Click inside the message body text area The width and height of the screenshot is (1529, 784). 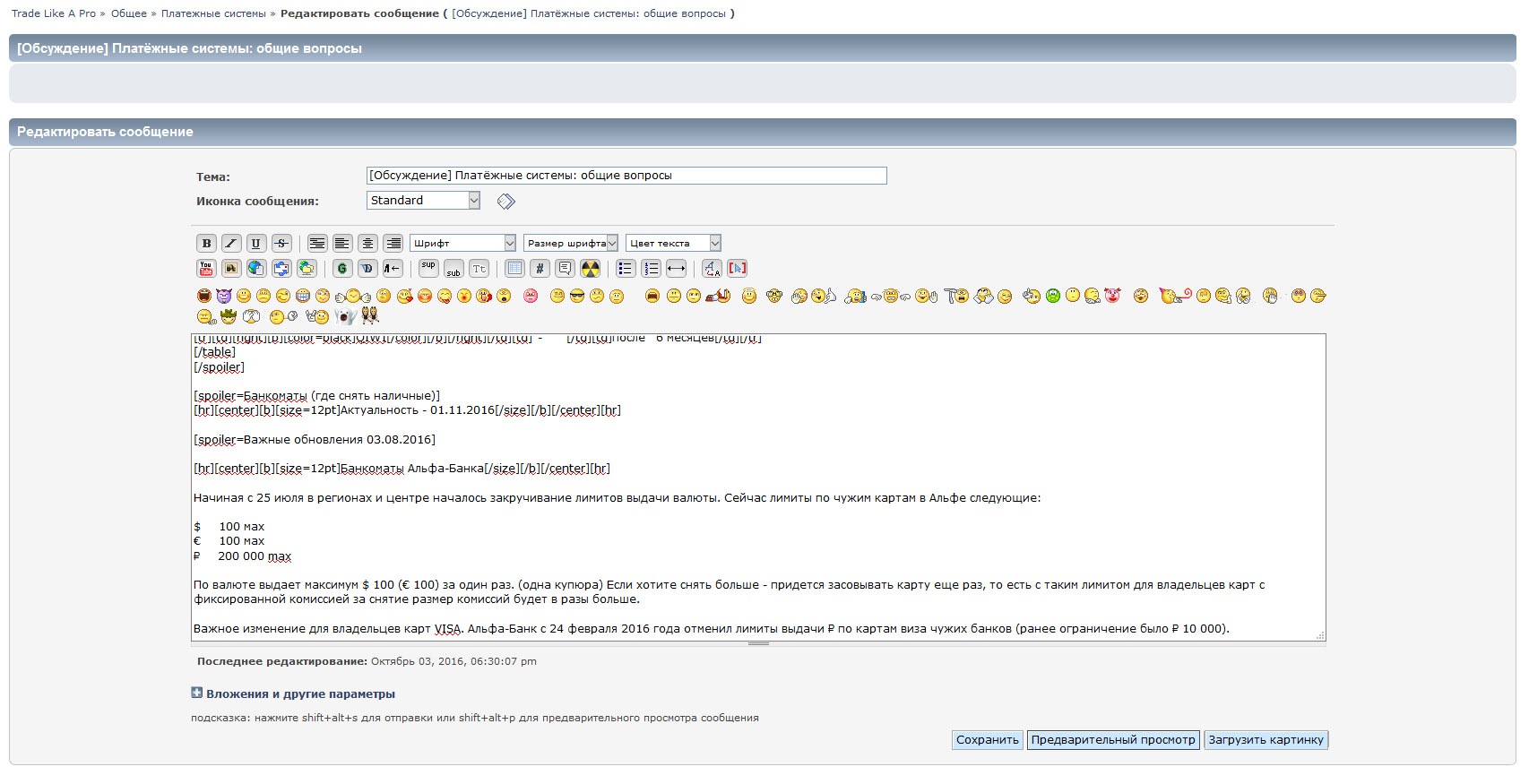tap(758, 487)
